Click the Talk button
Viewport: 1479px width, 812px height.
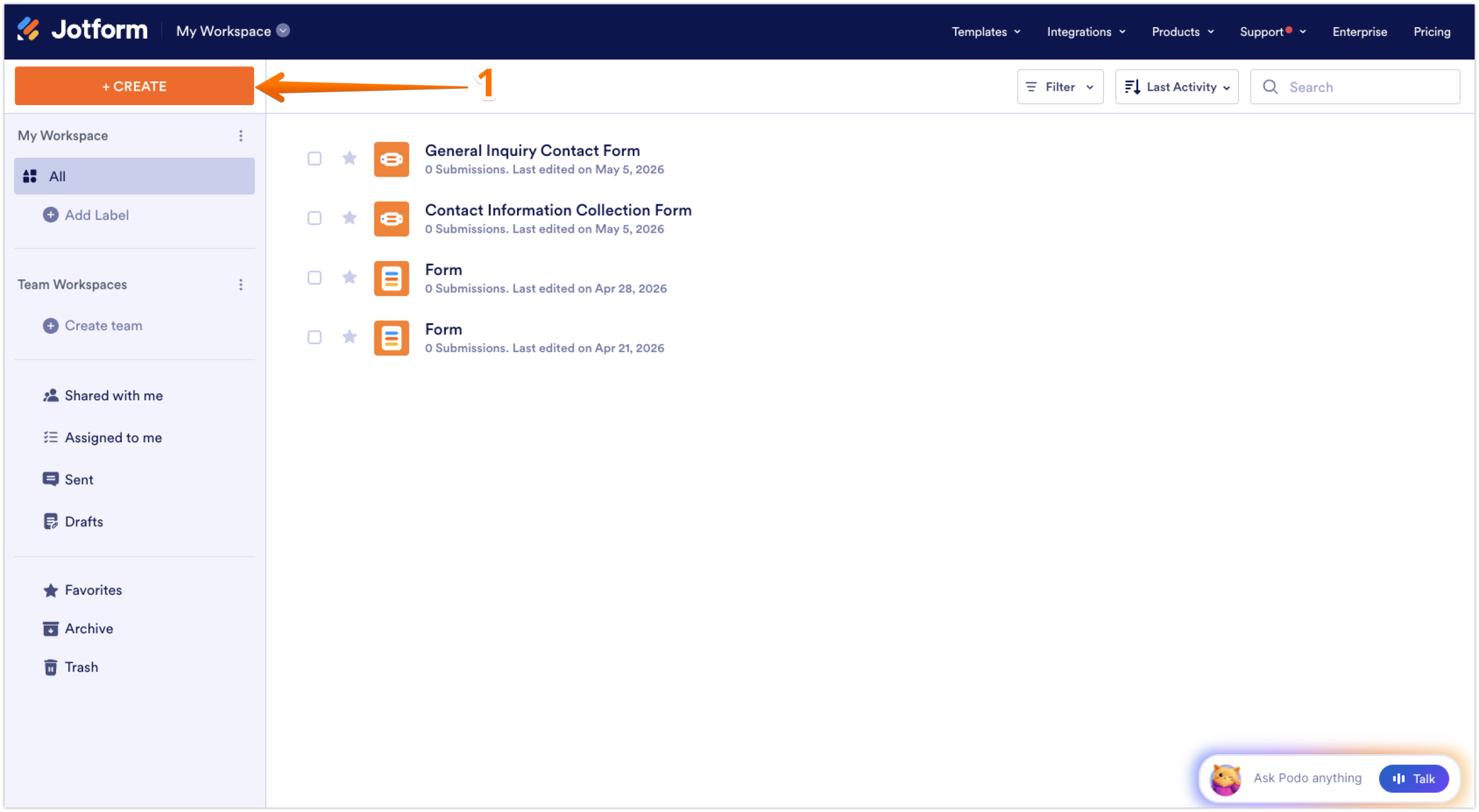pyautogui.click(x=1414, y=779)
